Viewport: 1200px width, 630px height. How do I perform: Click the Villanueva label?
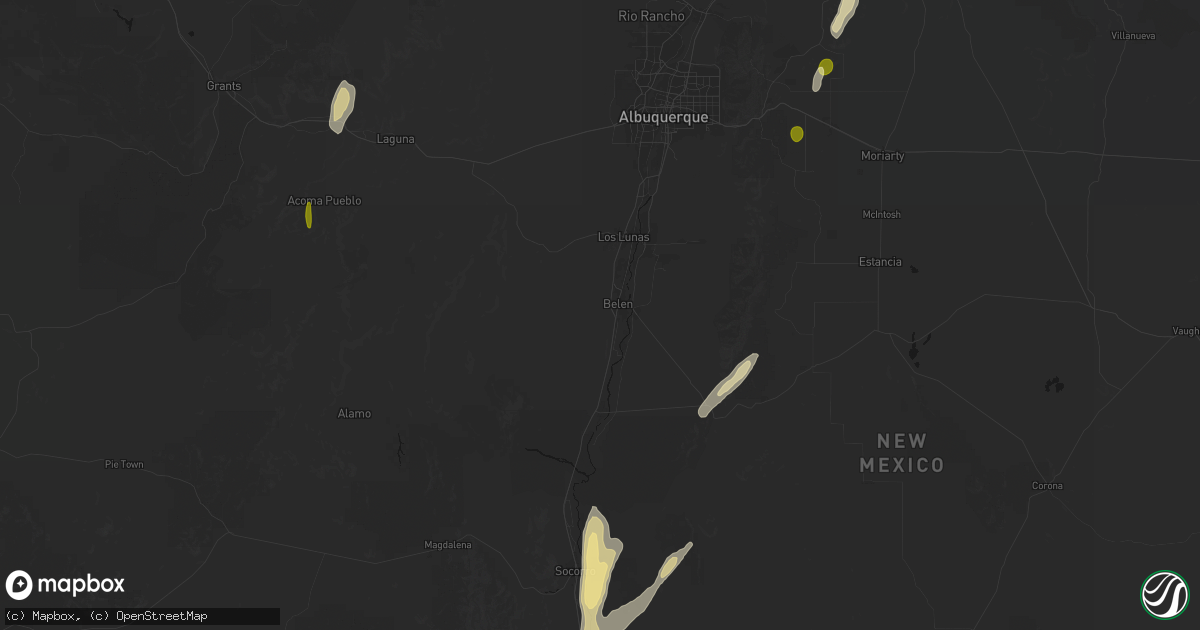pos(1135,36)
